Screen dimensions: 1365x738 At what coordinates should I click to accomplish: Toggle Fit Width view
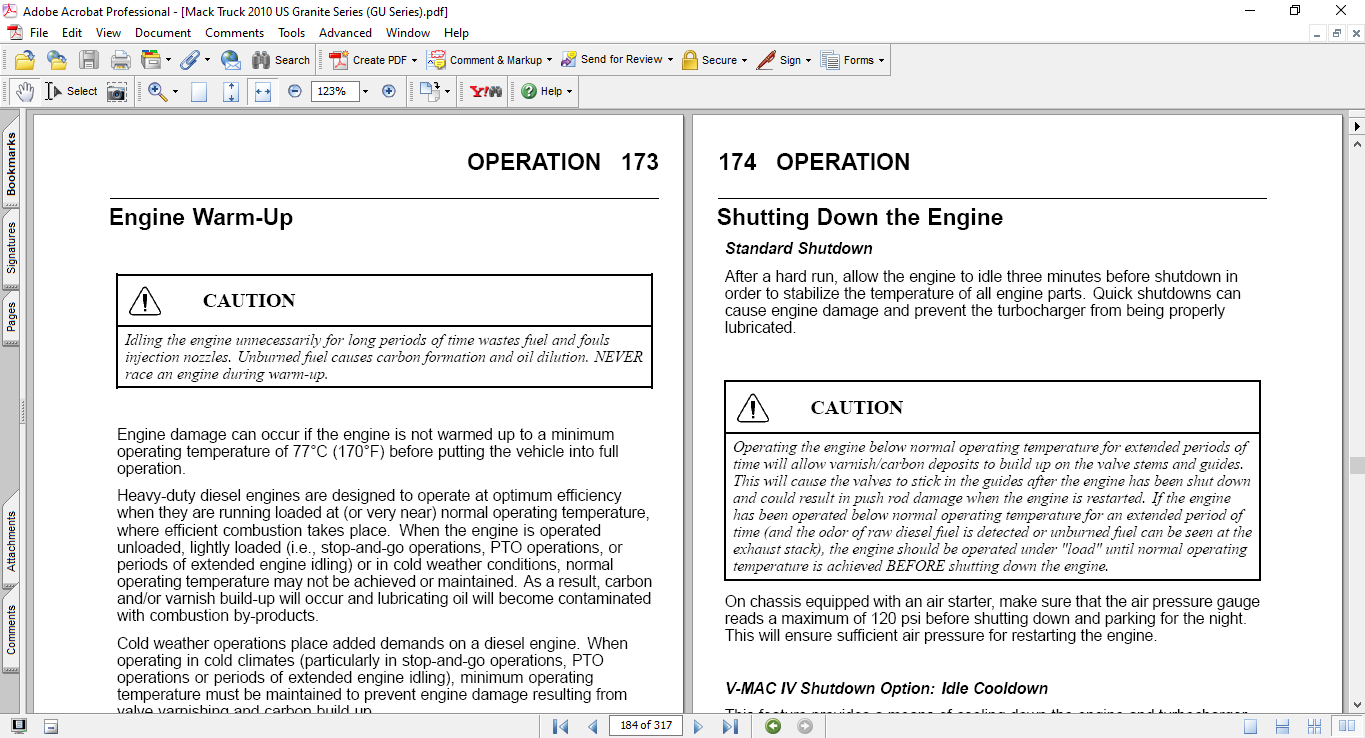pos(263,91)
